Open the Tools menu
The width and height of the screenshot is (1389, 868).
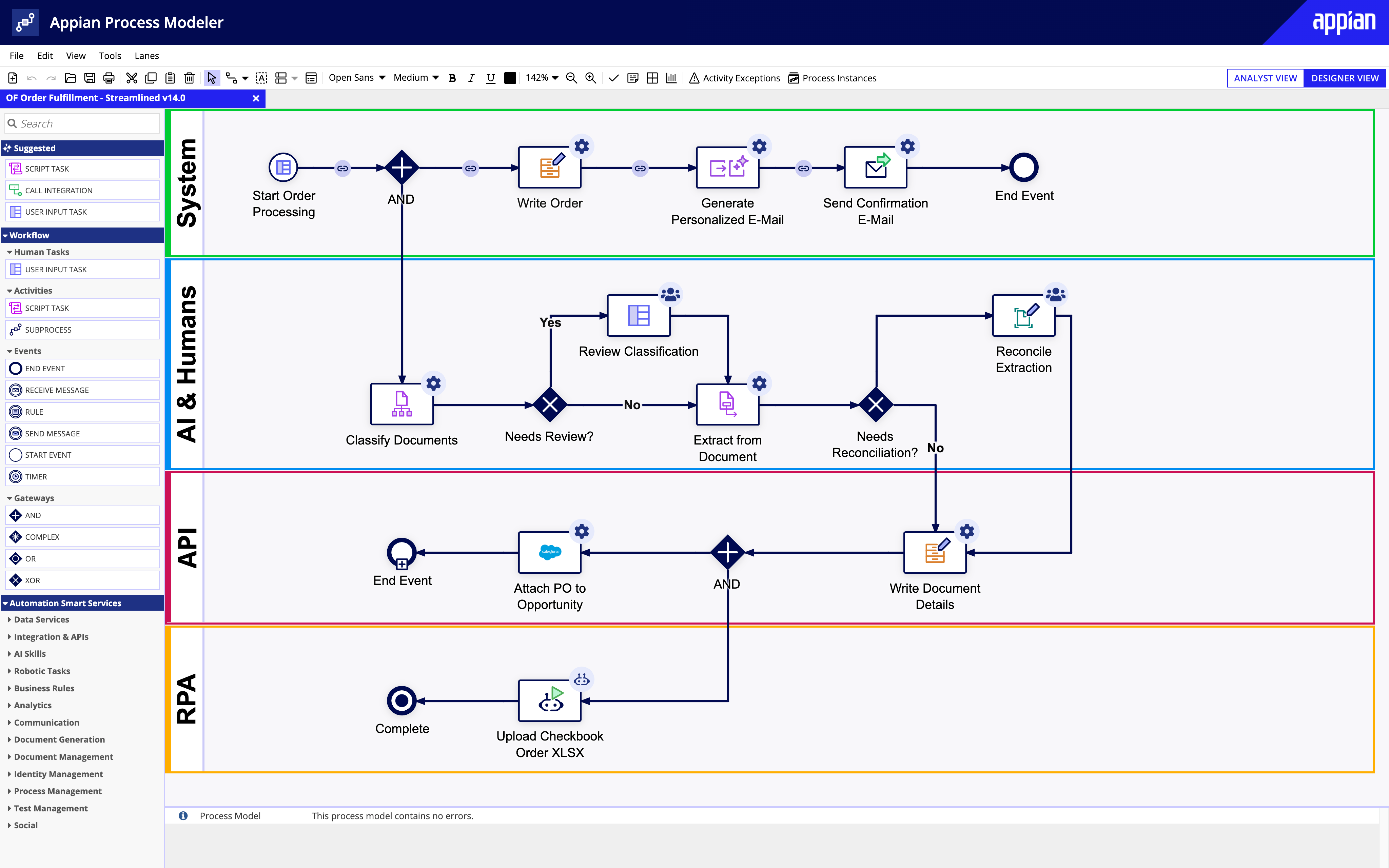click(110, 56)
